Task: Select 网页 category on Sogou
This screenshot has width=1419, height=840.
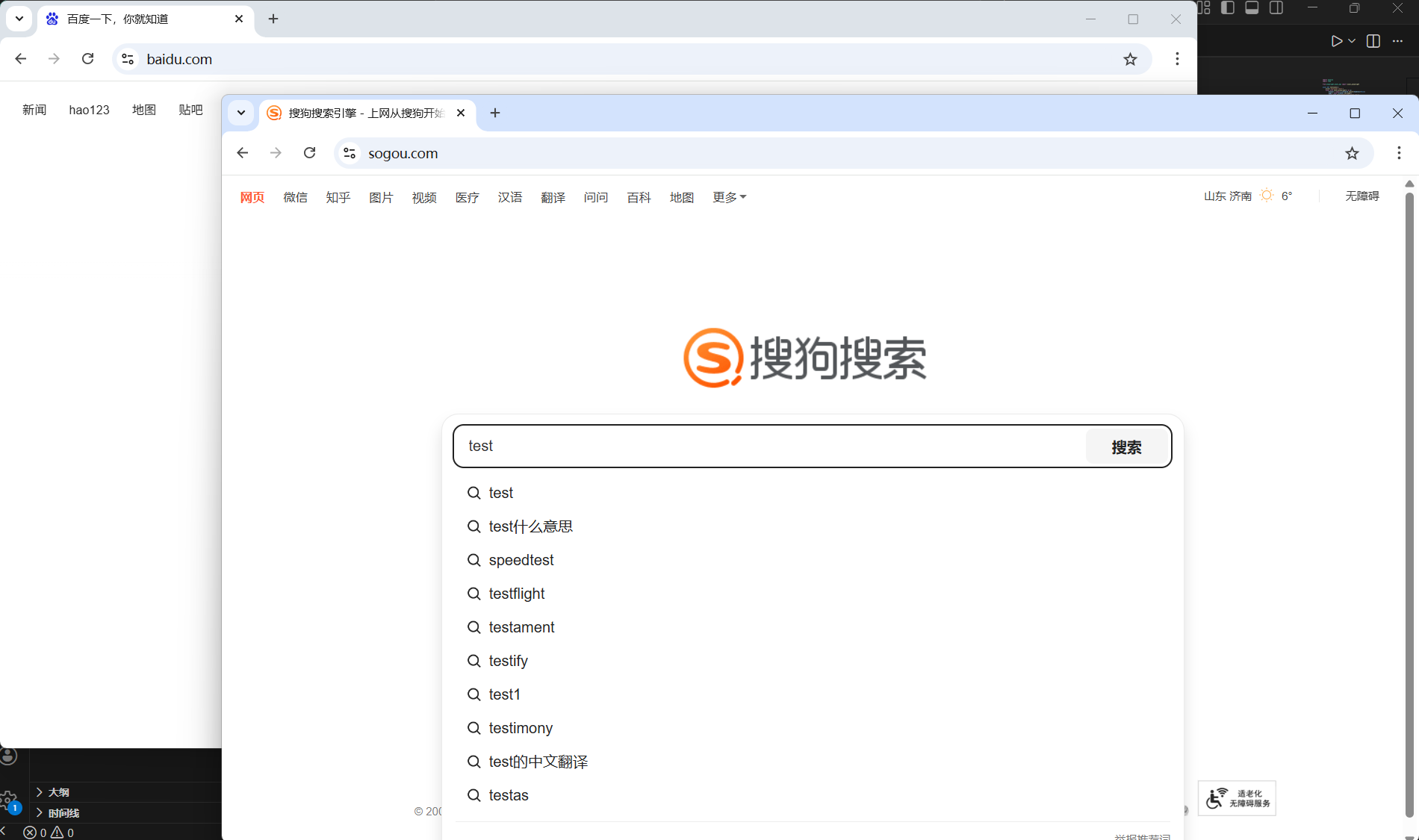Action: coord(252,197)
